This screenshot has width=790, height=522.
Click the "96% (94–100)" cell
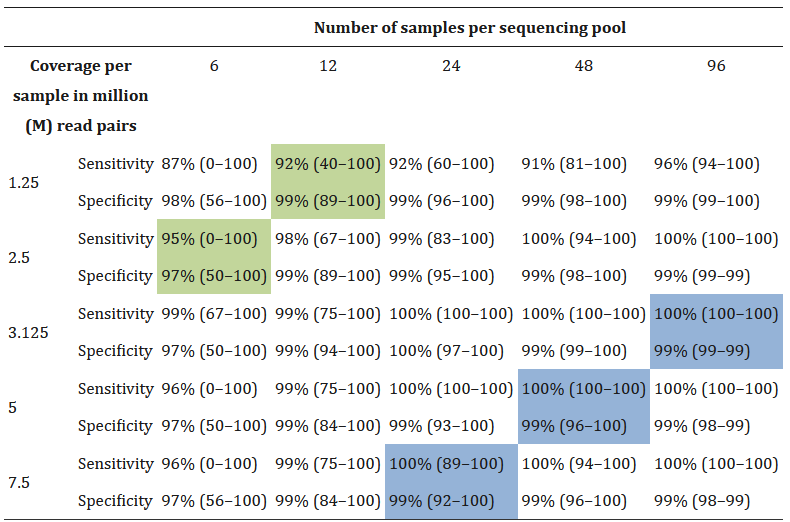tap(706, 163)
